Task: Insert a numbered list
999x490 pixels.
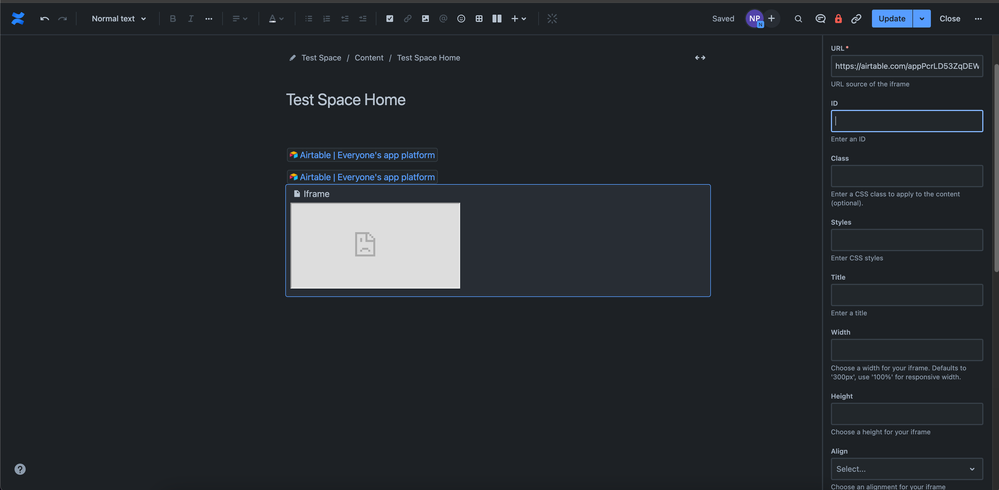Action: click(327, 18)
